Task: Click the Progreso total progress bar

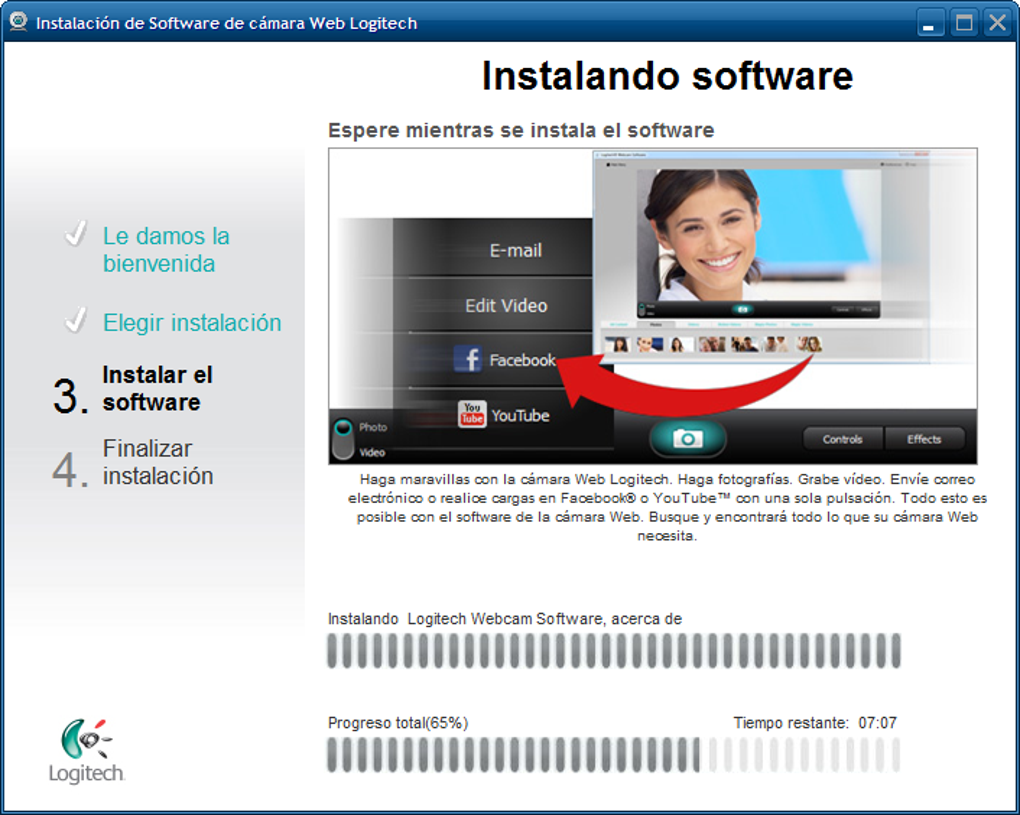Action: (x=614, y=755)
